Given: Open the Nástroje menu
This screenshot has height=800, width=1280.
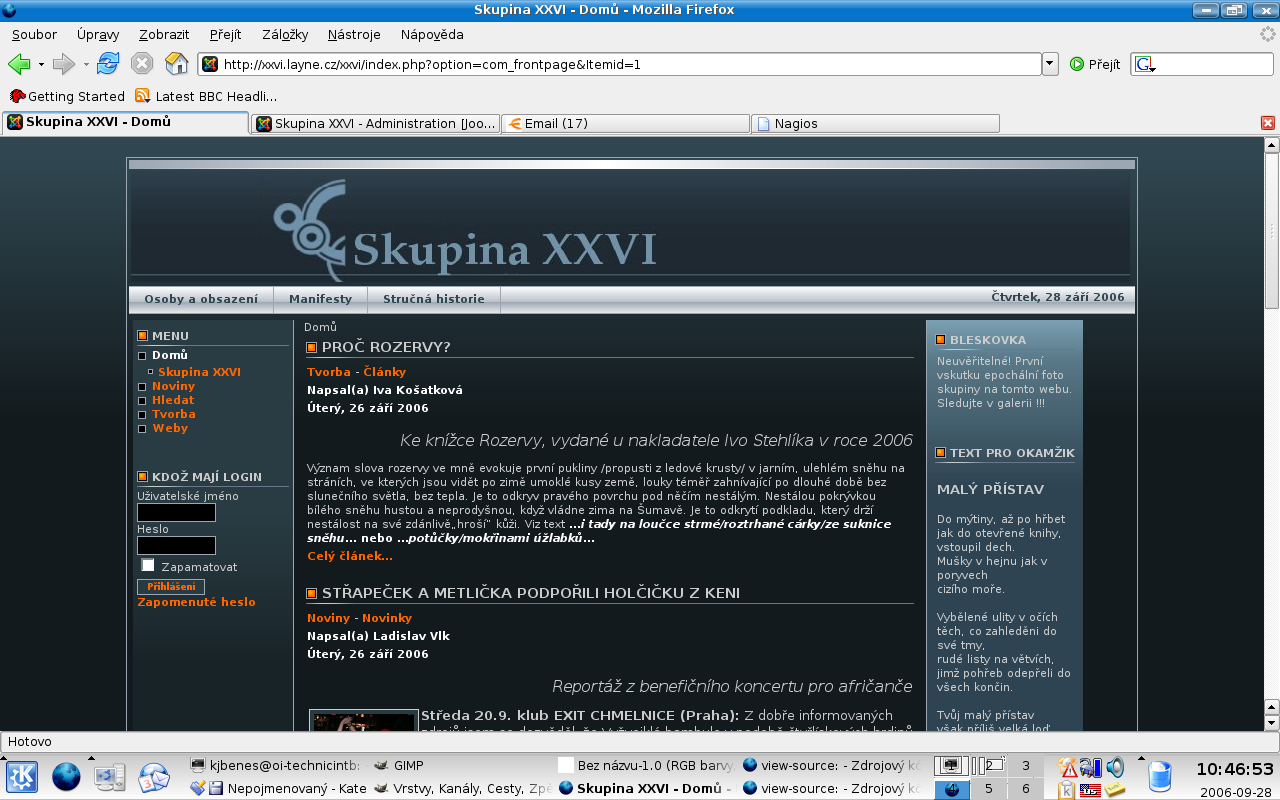Looking at the screenshot, I should click(x=354, y=34).
